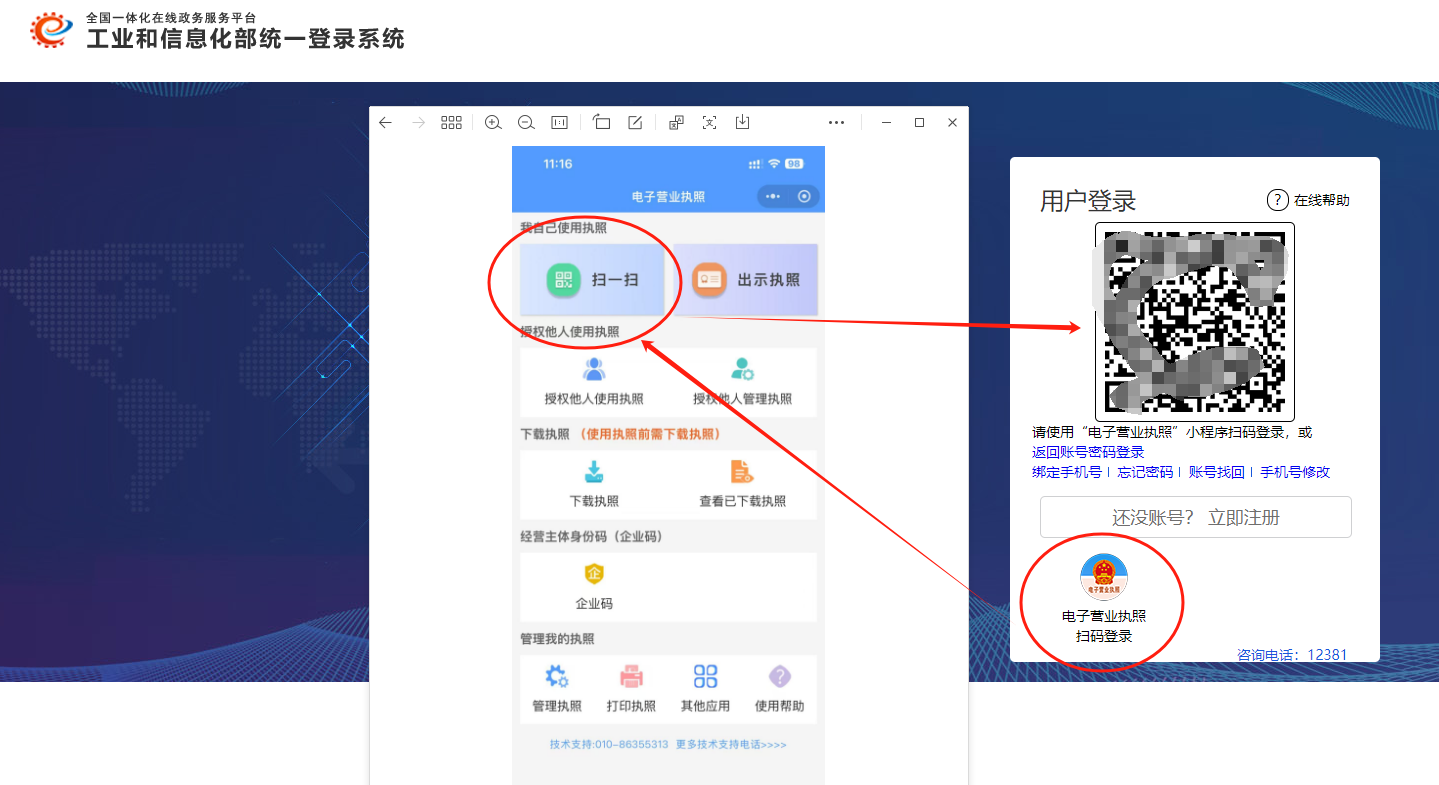1439x785 pixels.
Task: Click the login QR code image
Action: (1195, 322)
